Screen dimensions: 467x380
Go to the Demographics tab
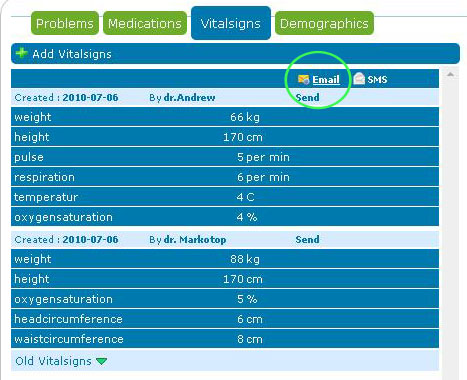point(324,23)
